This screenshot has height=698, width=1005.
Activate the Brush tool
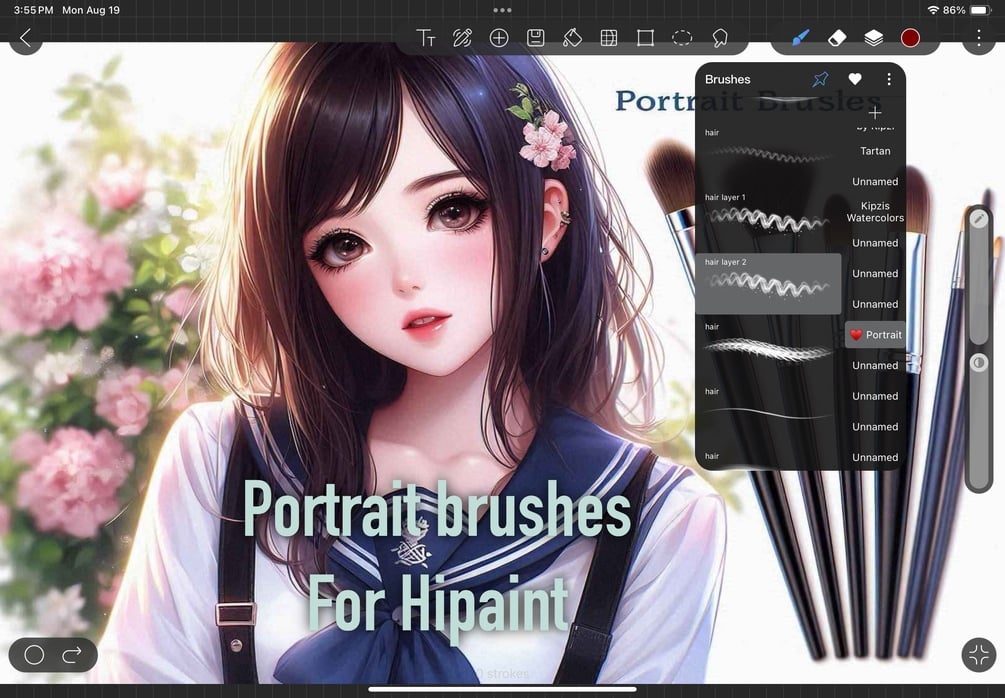pos(800,38)
